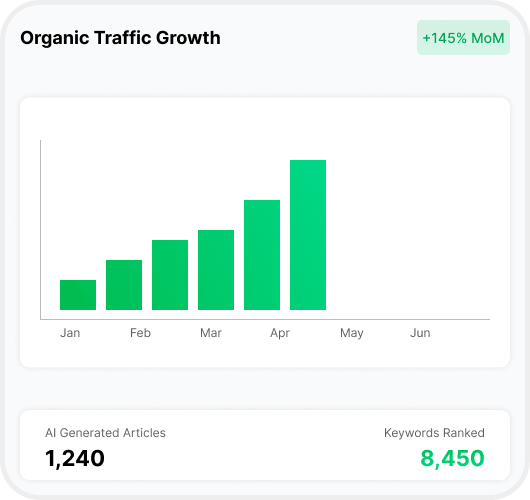Image resolution: width=530 pixels, height=500 pixels.
Task: Click the Apr axis label
Action: point(280,333)
